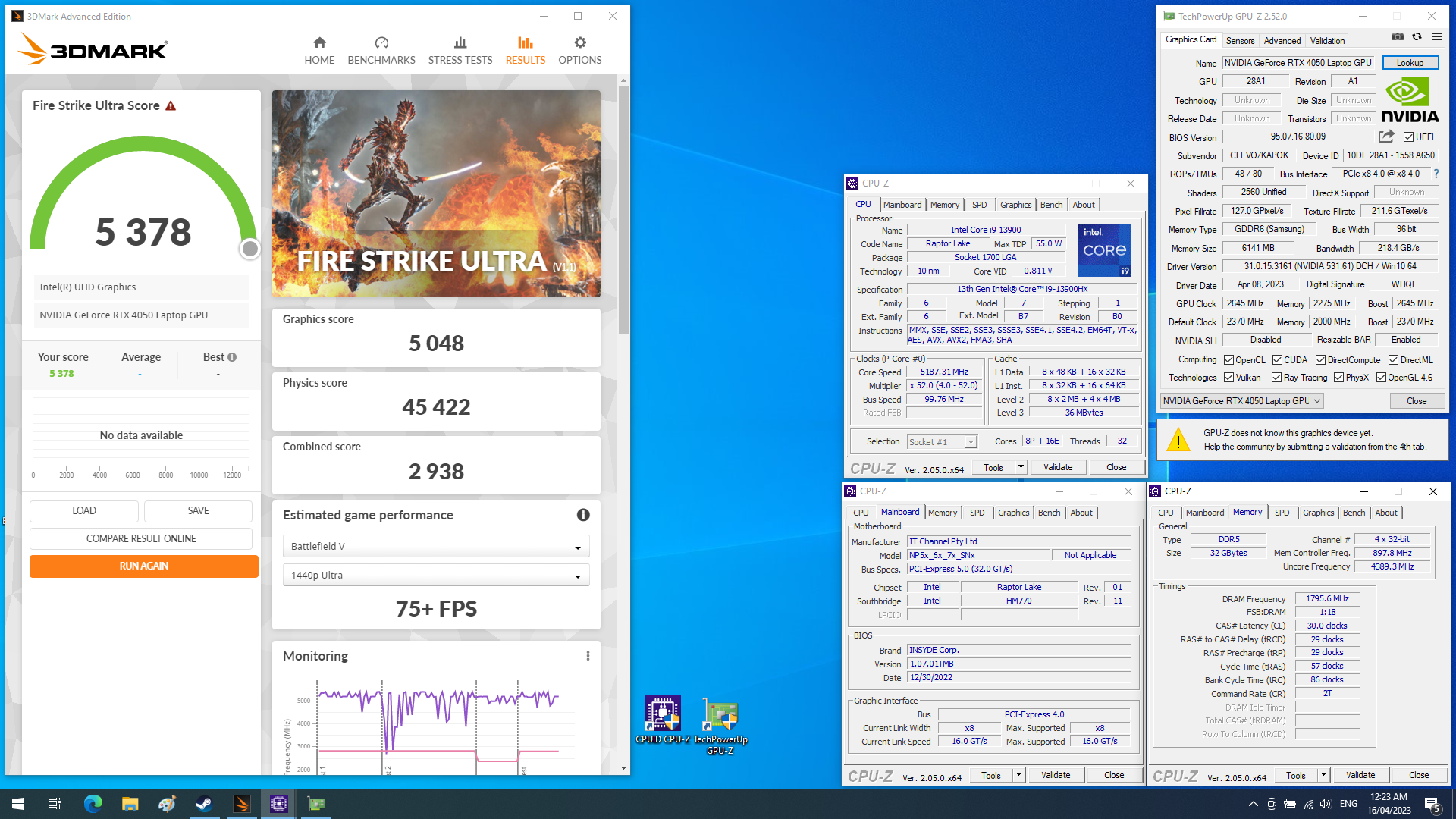The height and width of the screenshot is (819, 1456).
Task: Toggle the Ray Tracing checkbox
Action: click(1276, 378)
